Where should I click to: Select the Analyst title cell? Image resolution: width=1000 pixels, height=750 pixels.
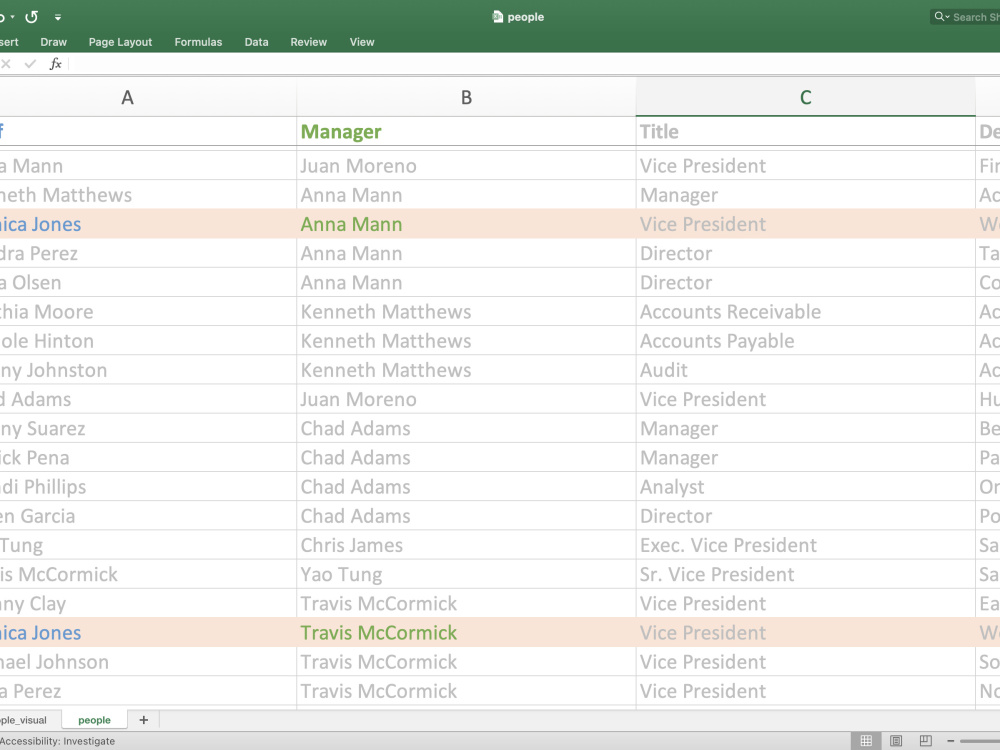tap(805, 487)
